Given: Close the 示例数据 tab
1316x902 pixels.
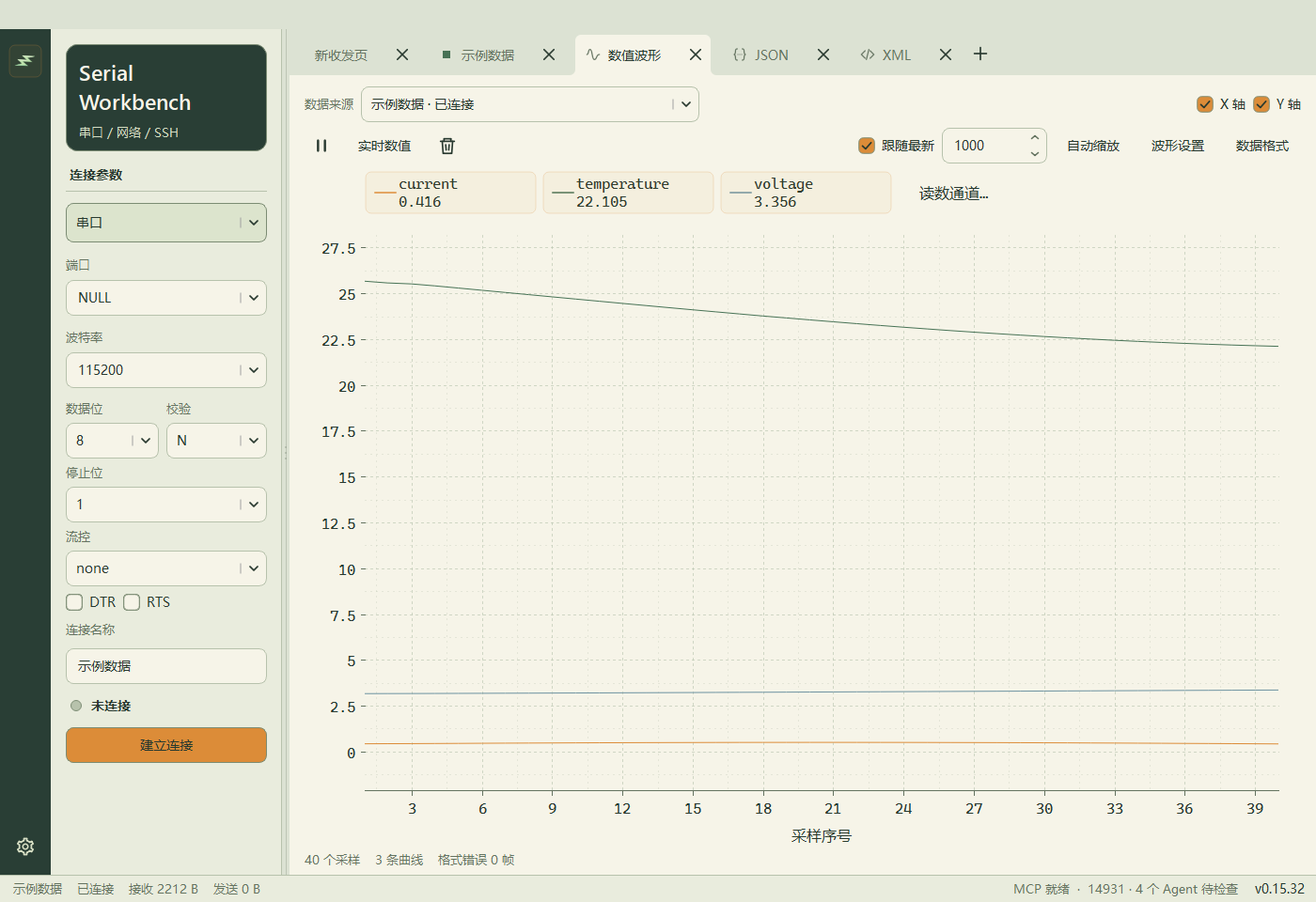Looking at the screenshot, I should pyautogui.click(x=549, y=54).
